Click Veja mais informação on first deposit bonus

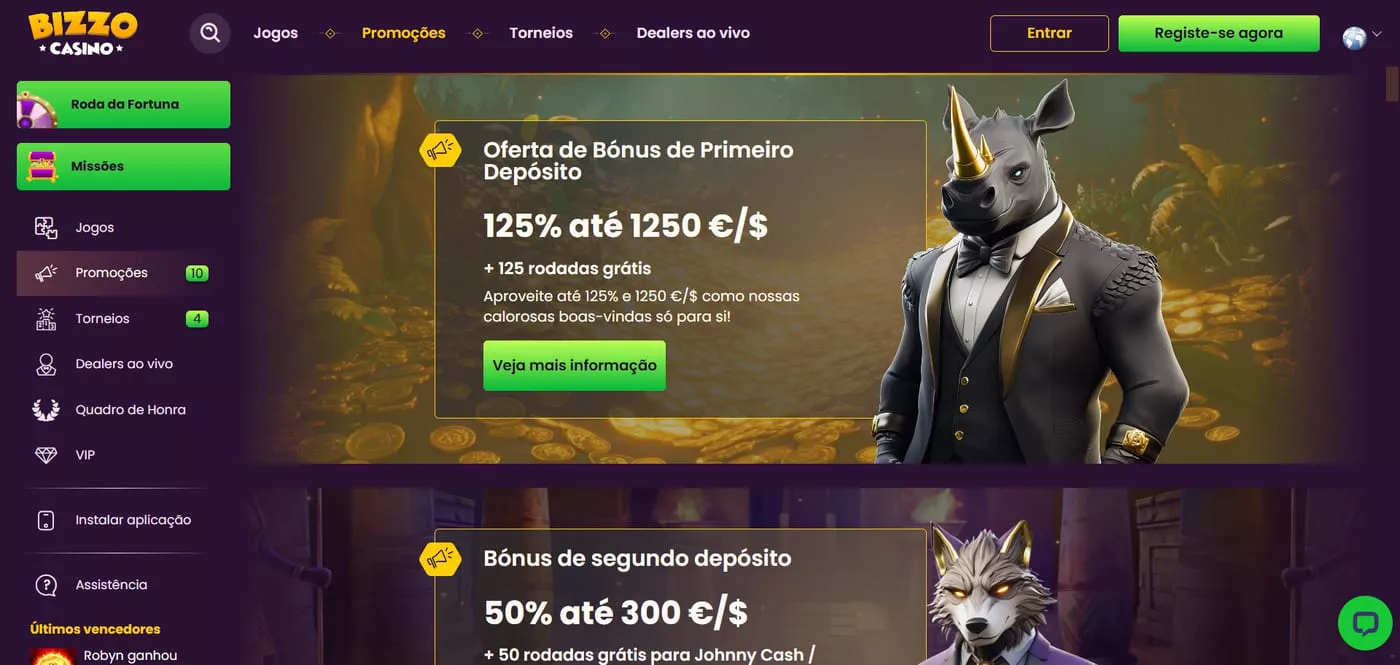click(574, 366)
